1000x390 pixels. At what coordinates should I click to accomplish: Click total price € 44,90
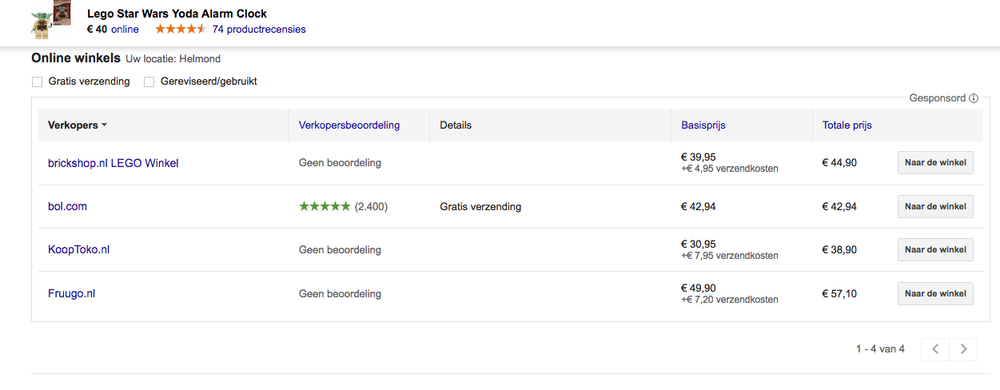coord(839,162)
